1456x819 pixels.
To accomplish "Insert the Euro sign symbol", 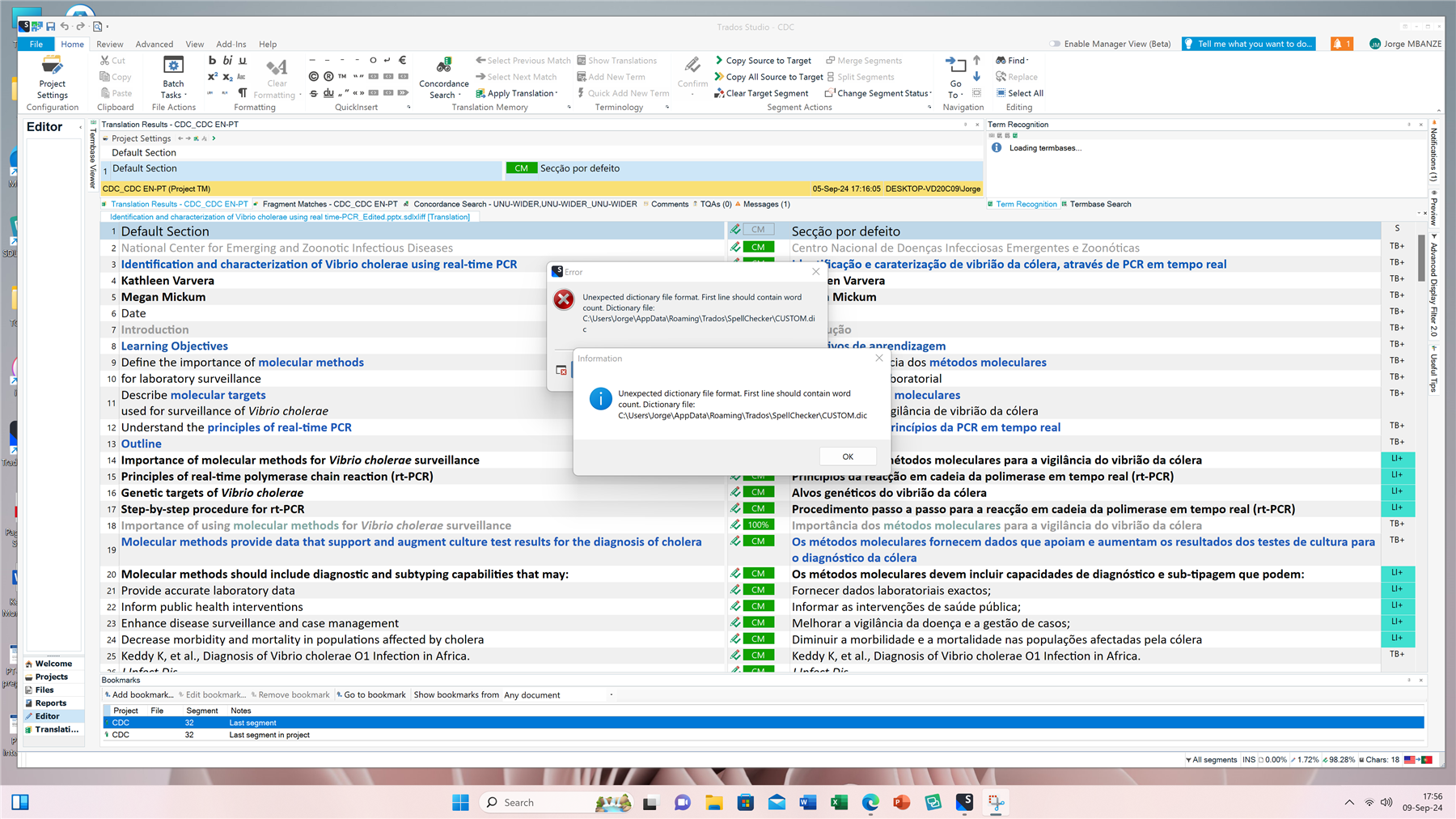I will [x=403, y=60].
